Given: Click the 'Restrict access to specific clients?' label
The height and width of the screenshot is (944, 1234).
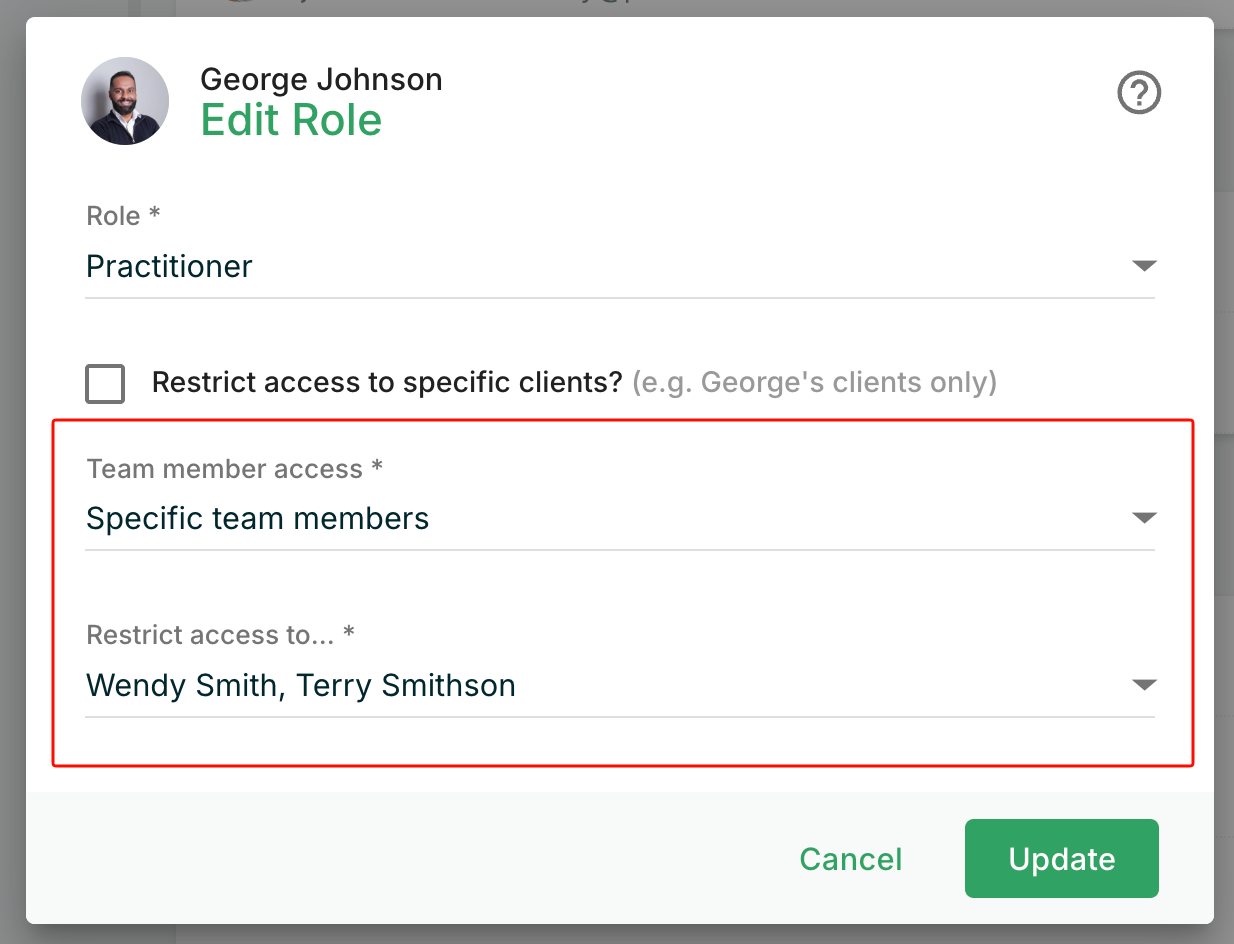Looking at the screenshot, I should [x=387, y=382].
